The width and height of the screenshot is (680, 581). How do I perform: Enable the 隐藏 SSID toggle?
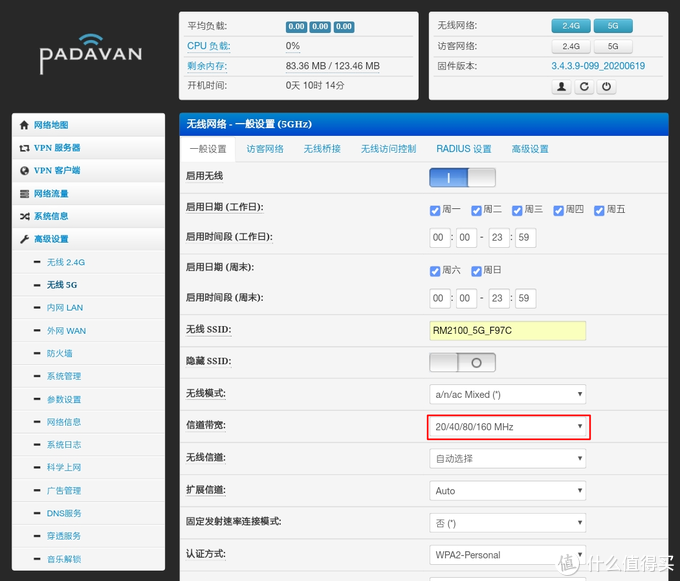point(462,363)
